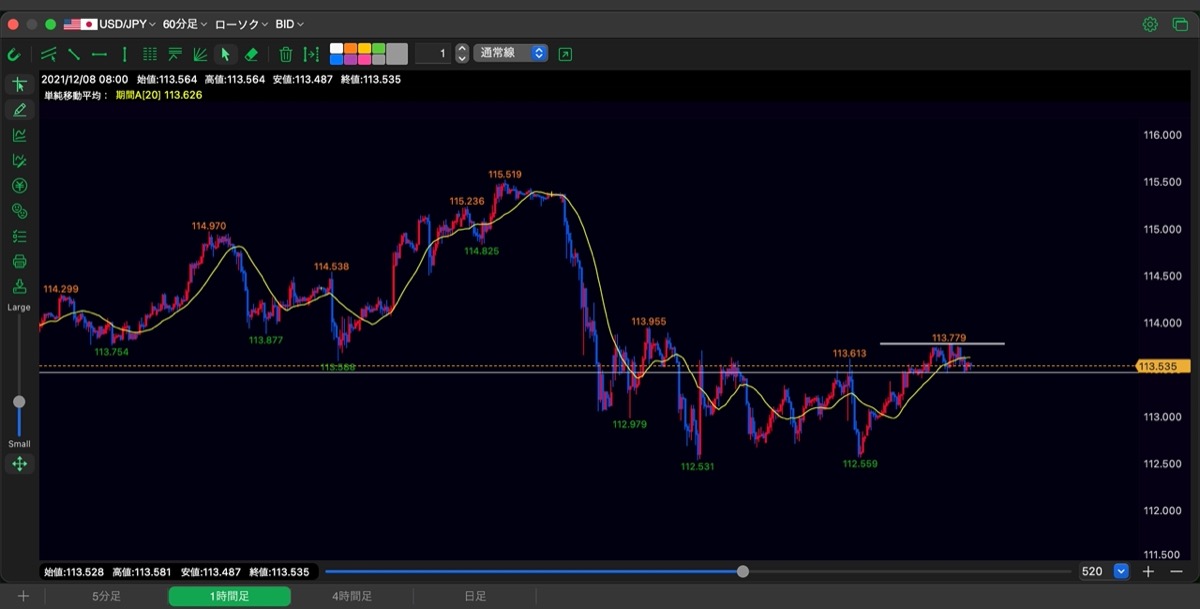Switch to the 日足 tab
The image size is (1200, 609).
(x=475, y=596)
